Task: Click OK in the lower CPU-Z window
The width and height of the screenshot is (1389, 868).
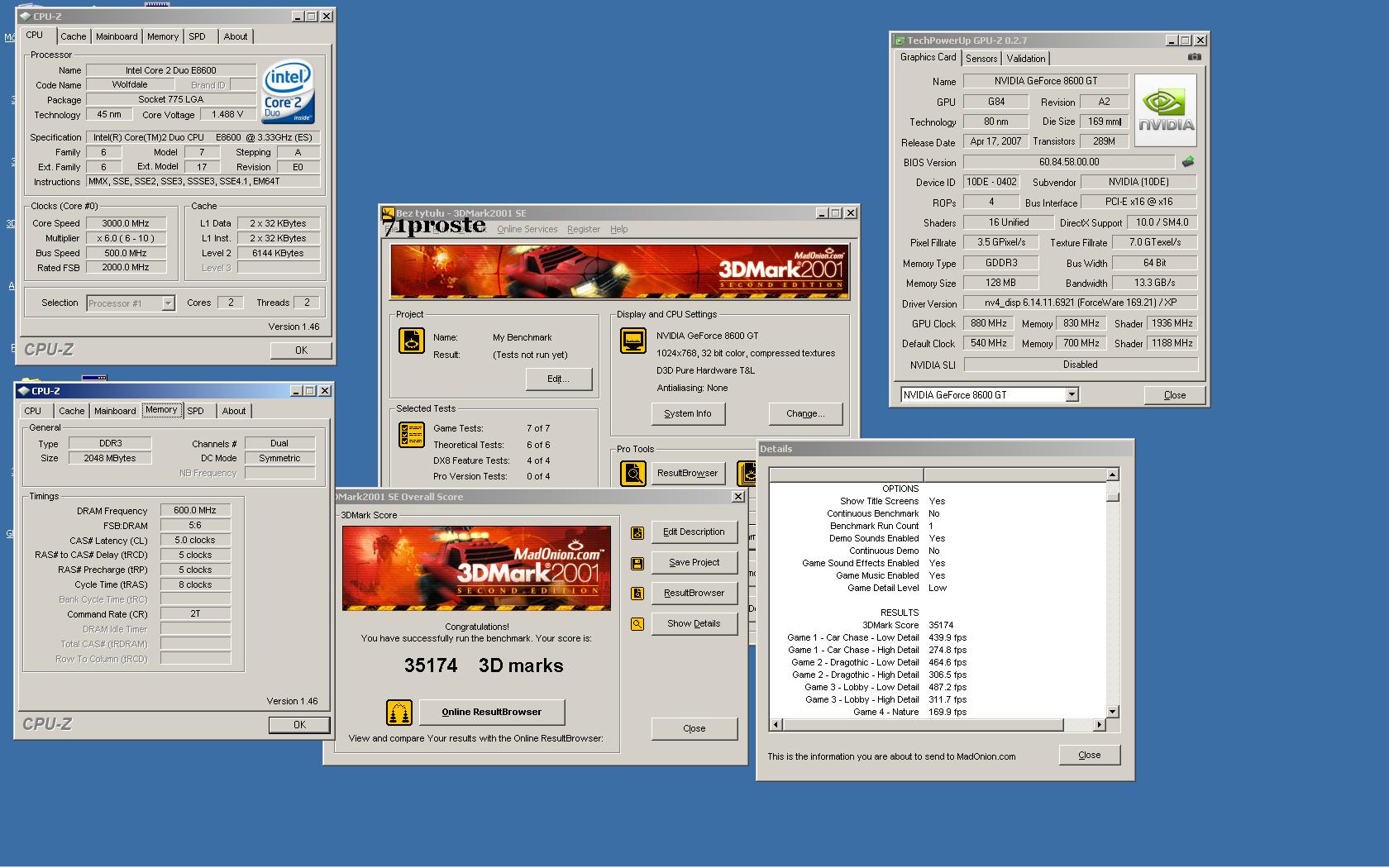Action: point(299,725)
